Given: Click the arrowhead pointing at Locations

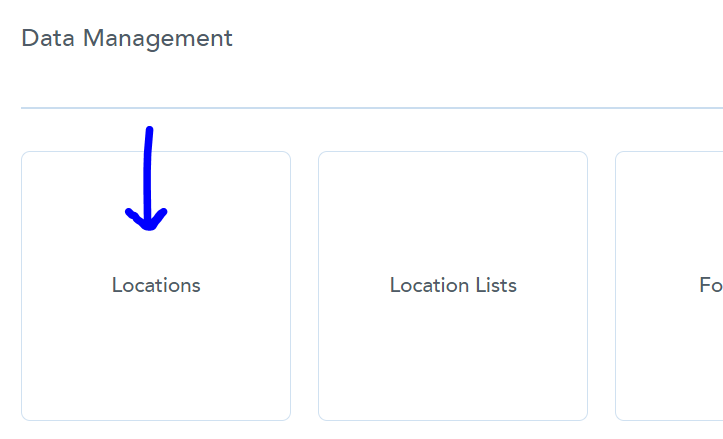Looking at the screenshot, I should [147, 219].
